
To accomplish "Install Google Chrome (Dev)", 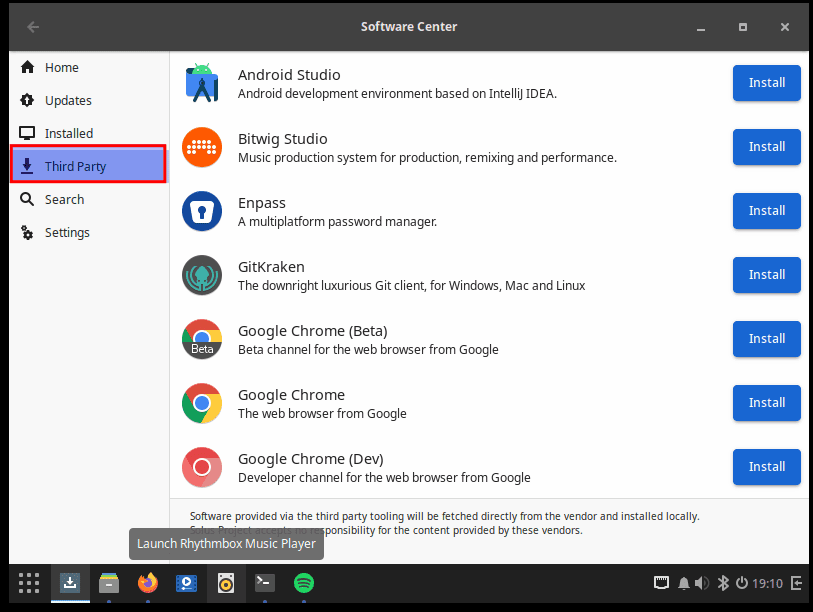I will [766, 467].
